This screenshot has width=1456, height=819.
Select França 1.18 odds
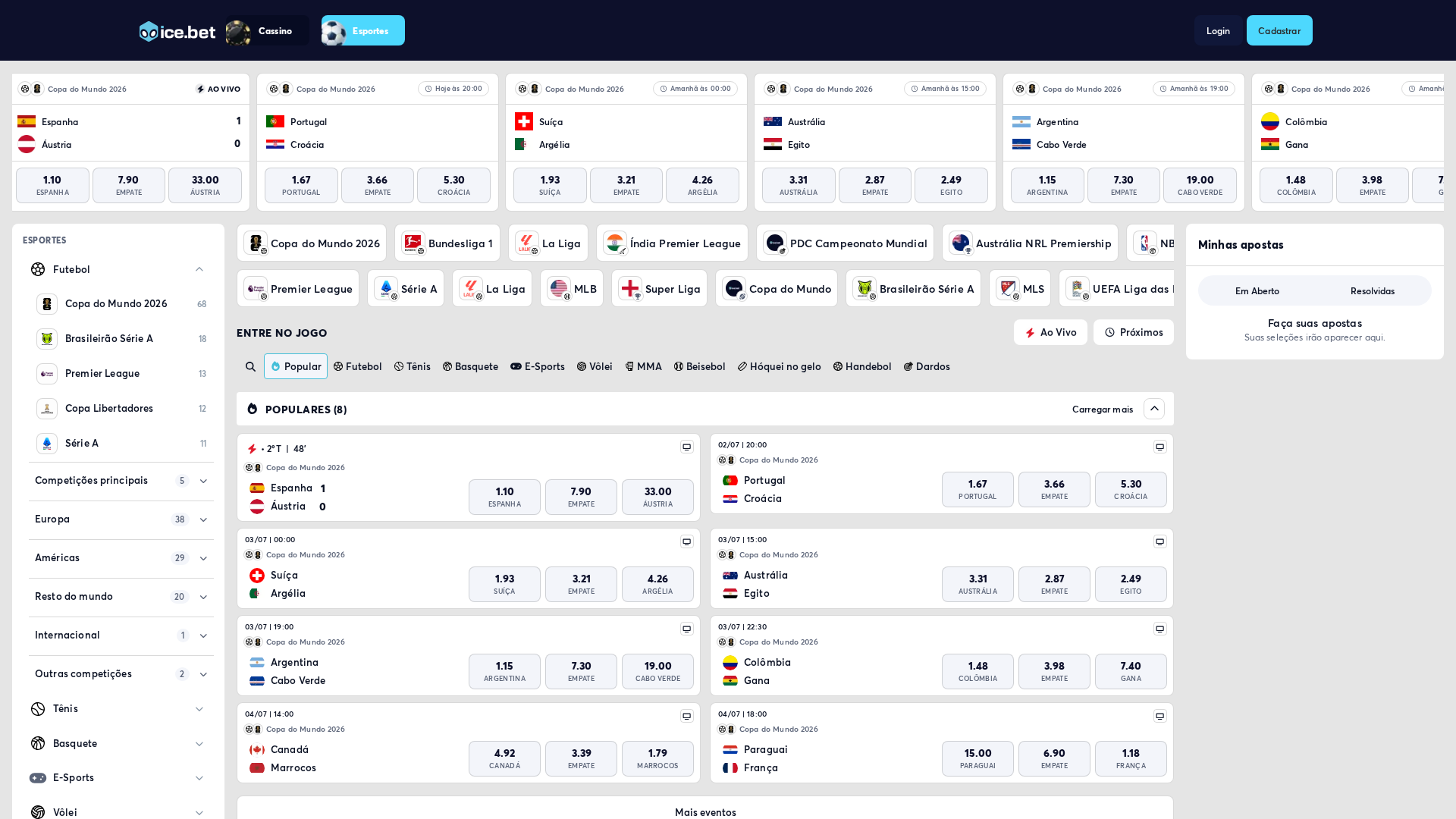(x=1131, y=758)
